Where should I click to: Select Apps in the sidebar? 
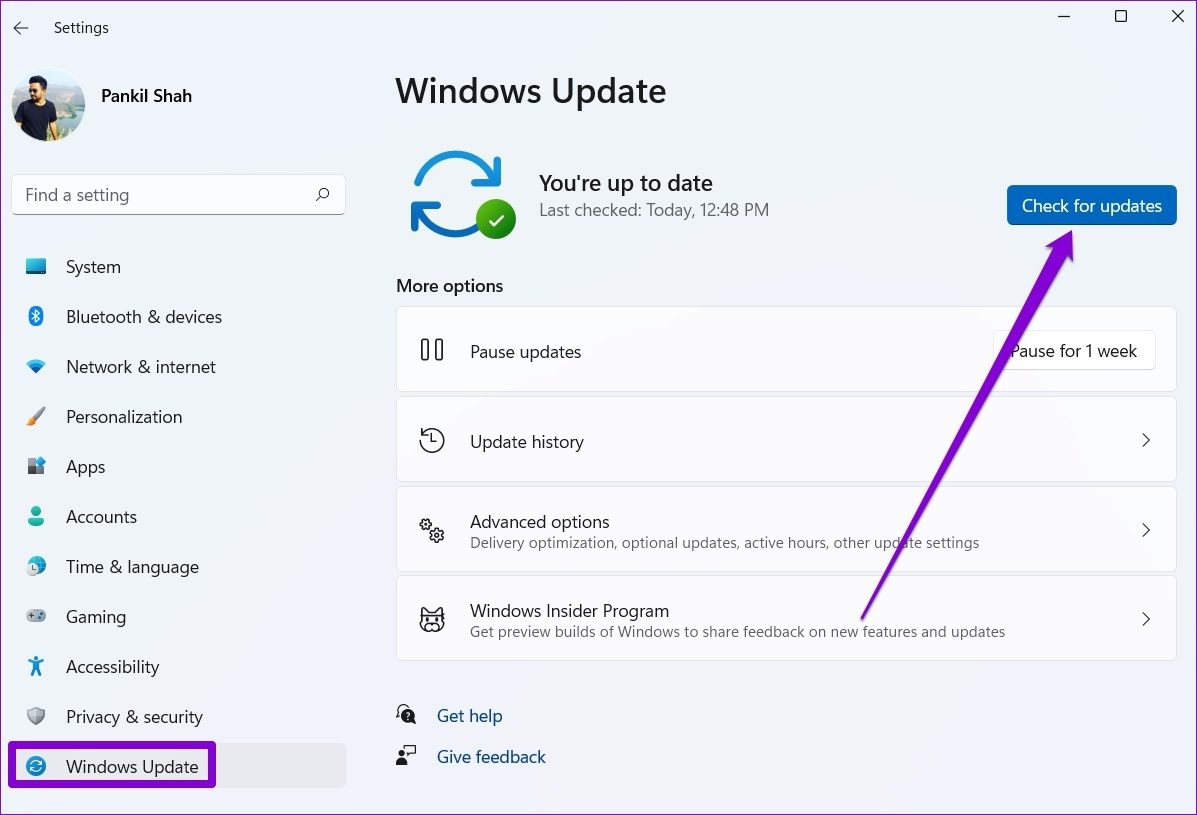(x=86, y=467)
